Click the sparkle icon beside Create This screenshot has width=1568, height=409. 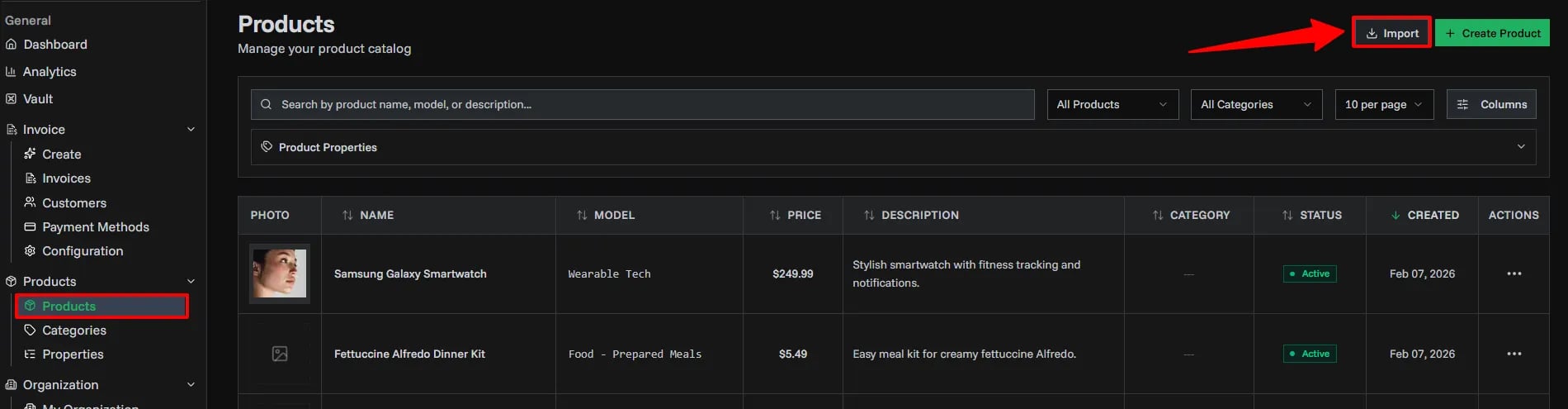point(30,154)
